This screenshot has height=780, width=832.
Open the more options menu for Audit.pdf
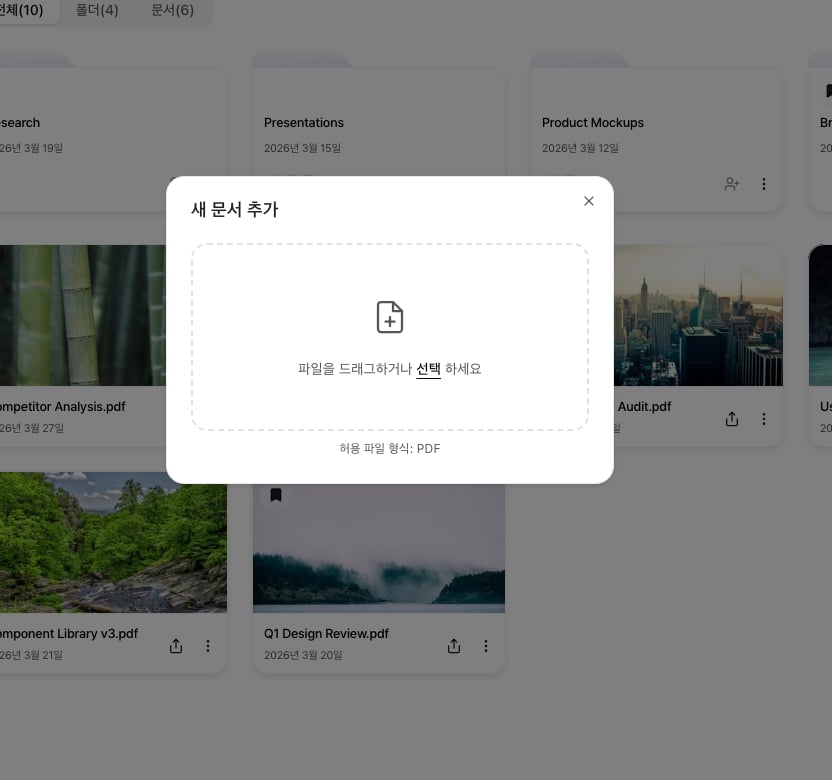click(764, 419)
